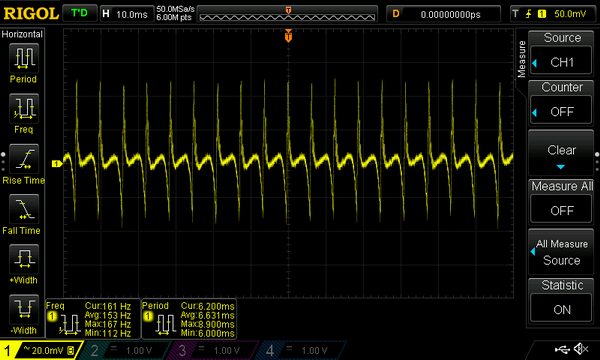Open the Source CH1 selector
The image size is (600, 360).
point(561,62)
